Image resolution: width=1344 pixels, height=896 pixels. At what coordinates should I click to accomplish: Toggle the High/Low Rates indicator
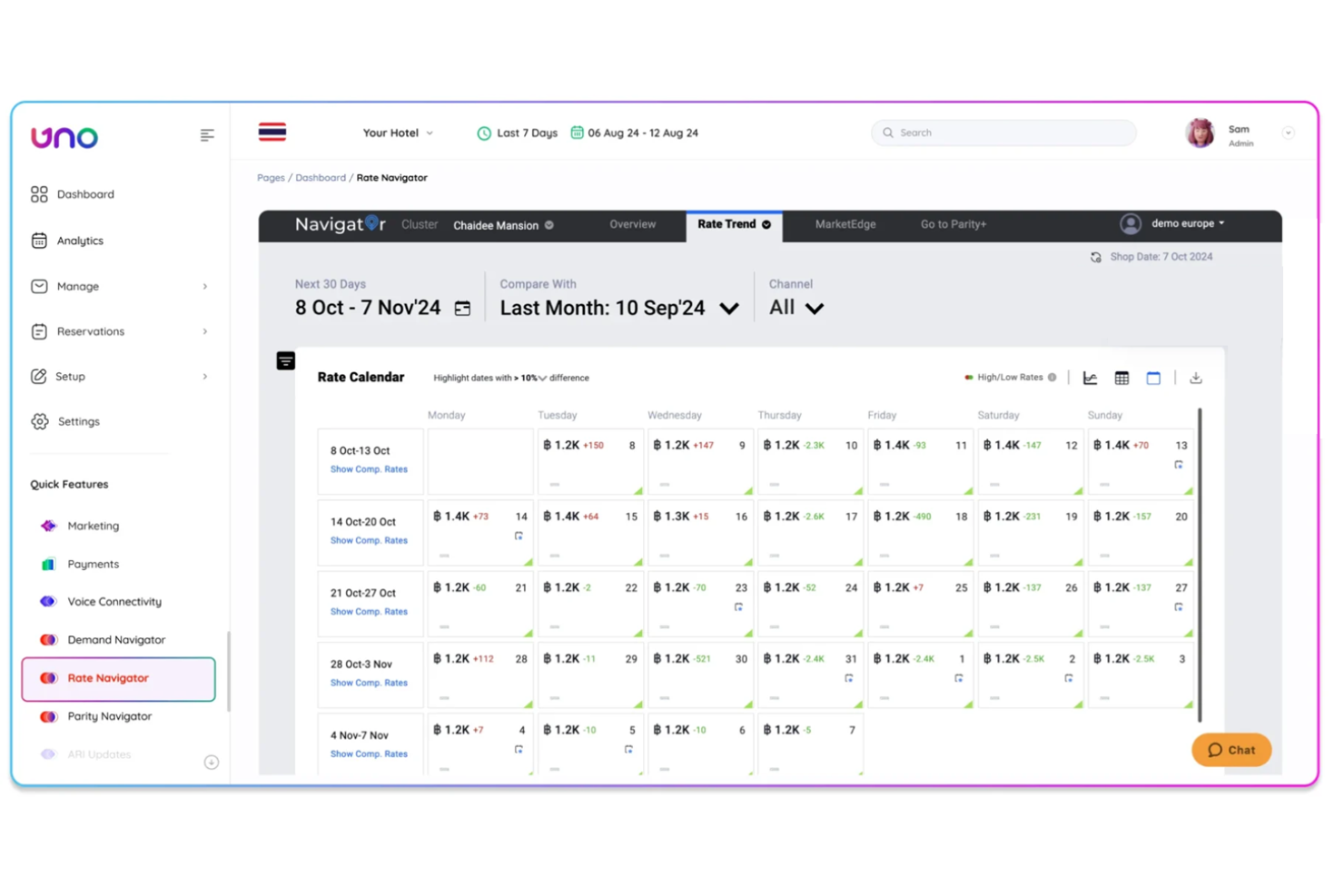(968, 377)
